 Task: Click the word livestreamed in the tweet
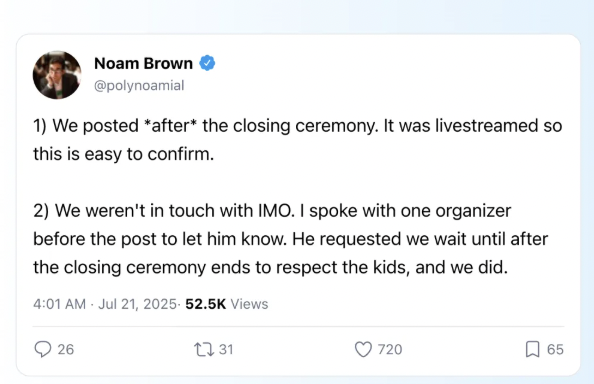486,126
